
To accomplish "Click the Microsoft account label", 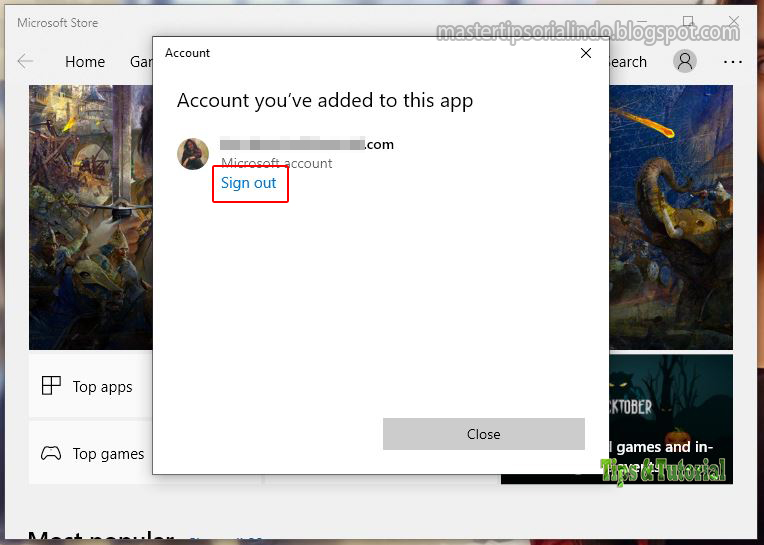I will pos(276,163).
